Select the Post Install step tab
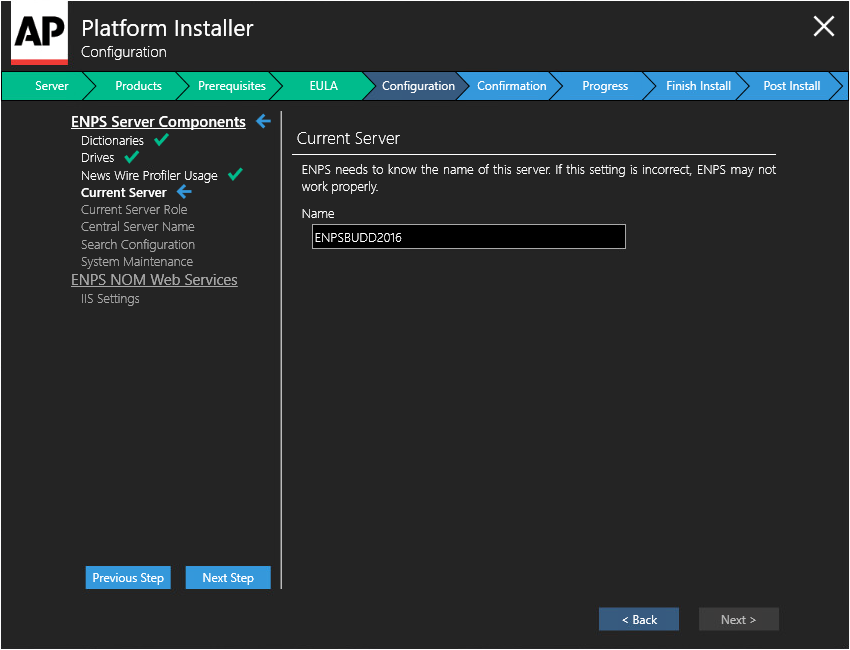 click(x=791, y=86)
